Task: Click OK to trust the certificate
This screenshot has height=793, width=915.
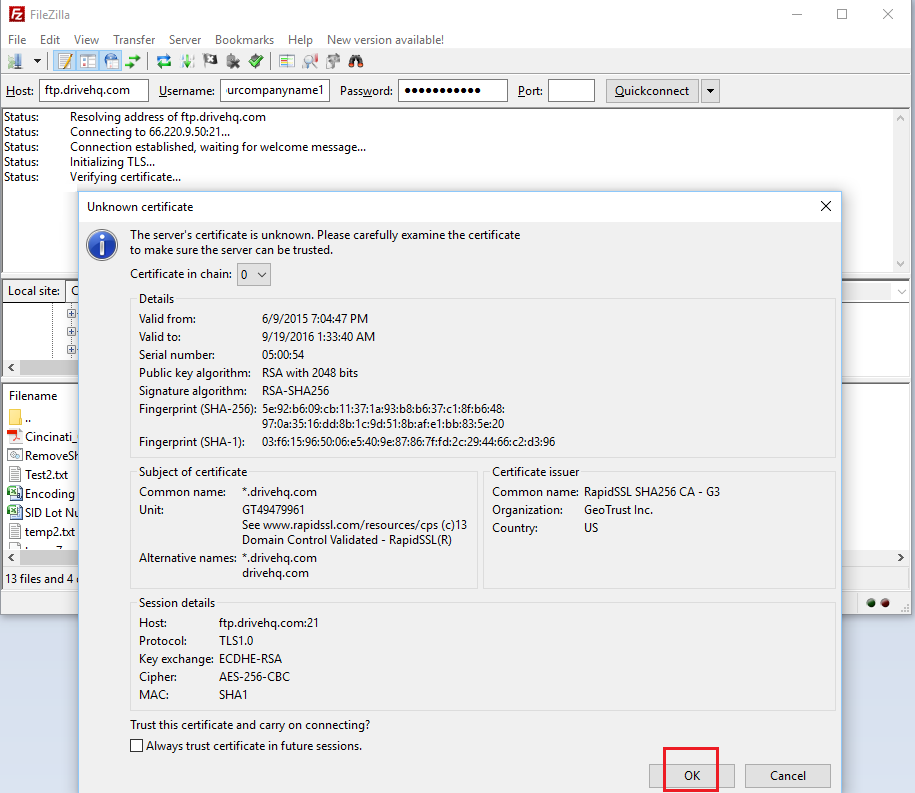Action: (692, 775)
